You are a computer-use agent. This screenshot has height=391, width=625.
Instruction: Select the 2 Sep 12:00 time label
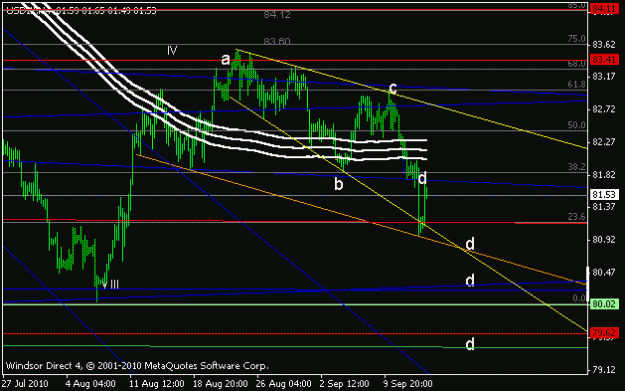(x=344, y=384)
